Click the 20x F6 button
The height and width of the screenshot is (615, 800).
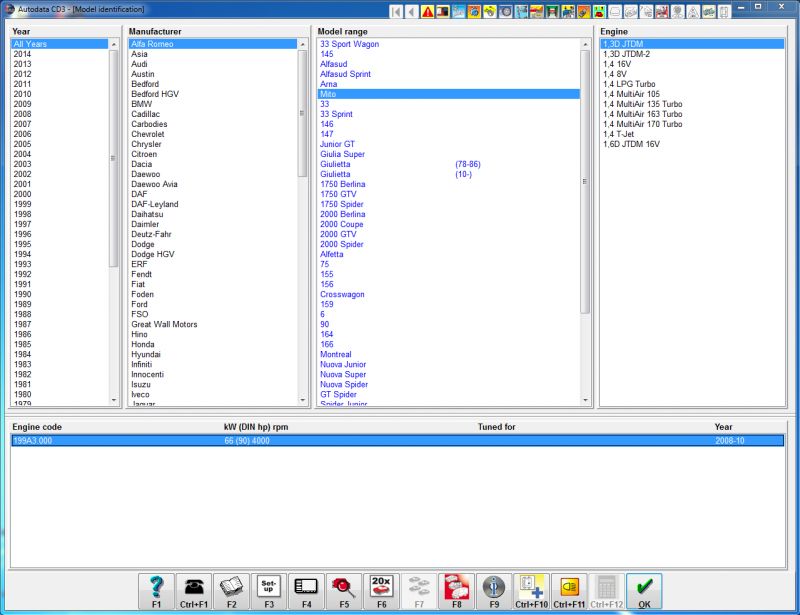pyautogui.click(x=382, y=592)
